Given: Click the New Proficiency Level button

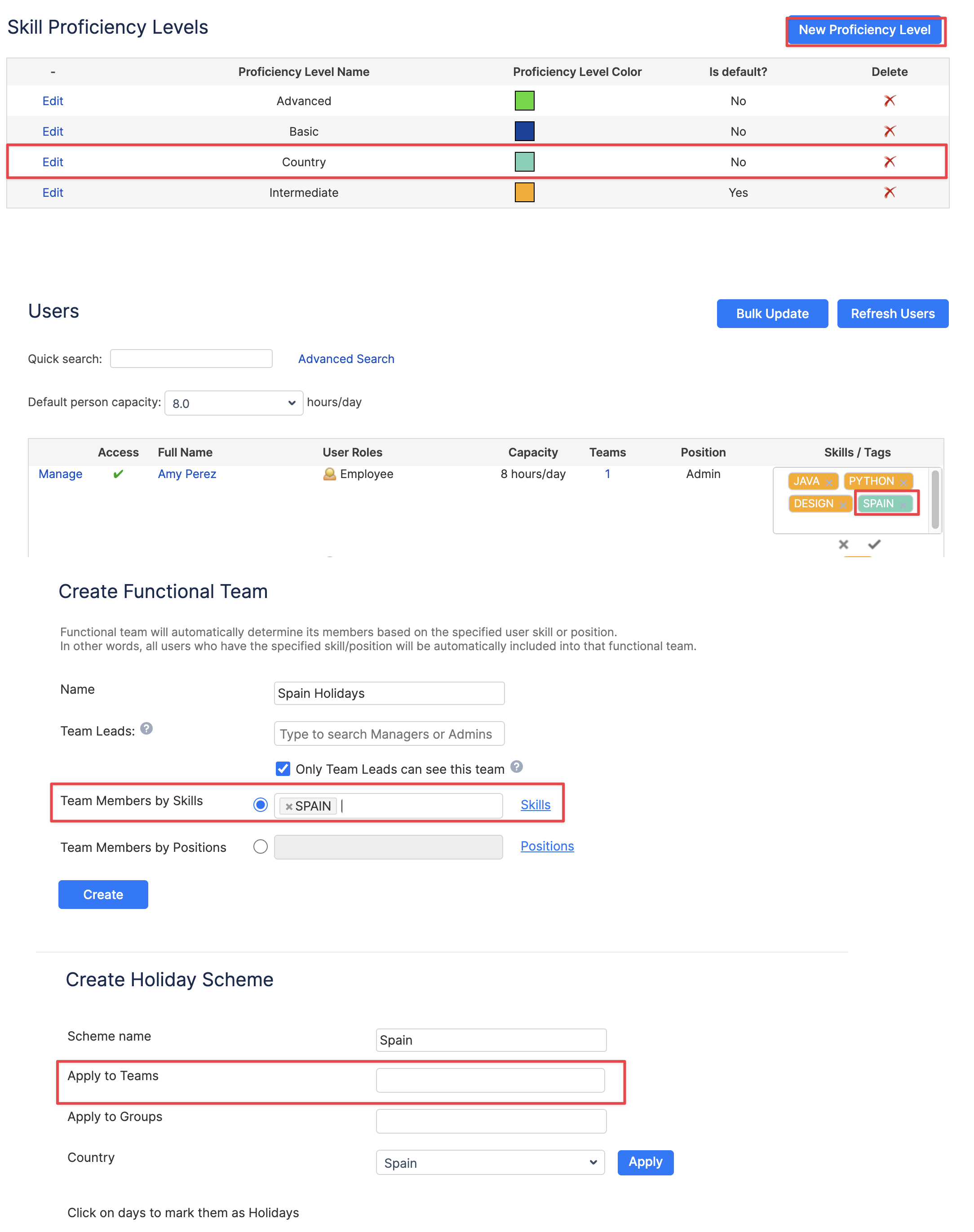Looking at the screenshot, I should [x=864, y=30].
